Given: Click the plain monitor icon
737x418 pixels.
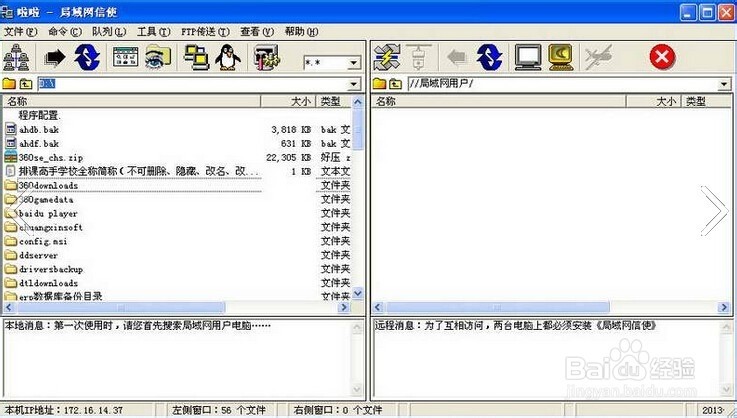Looking at the screenshot, I should (x=528, y=57).
